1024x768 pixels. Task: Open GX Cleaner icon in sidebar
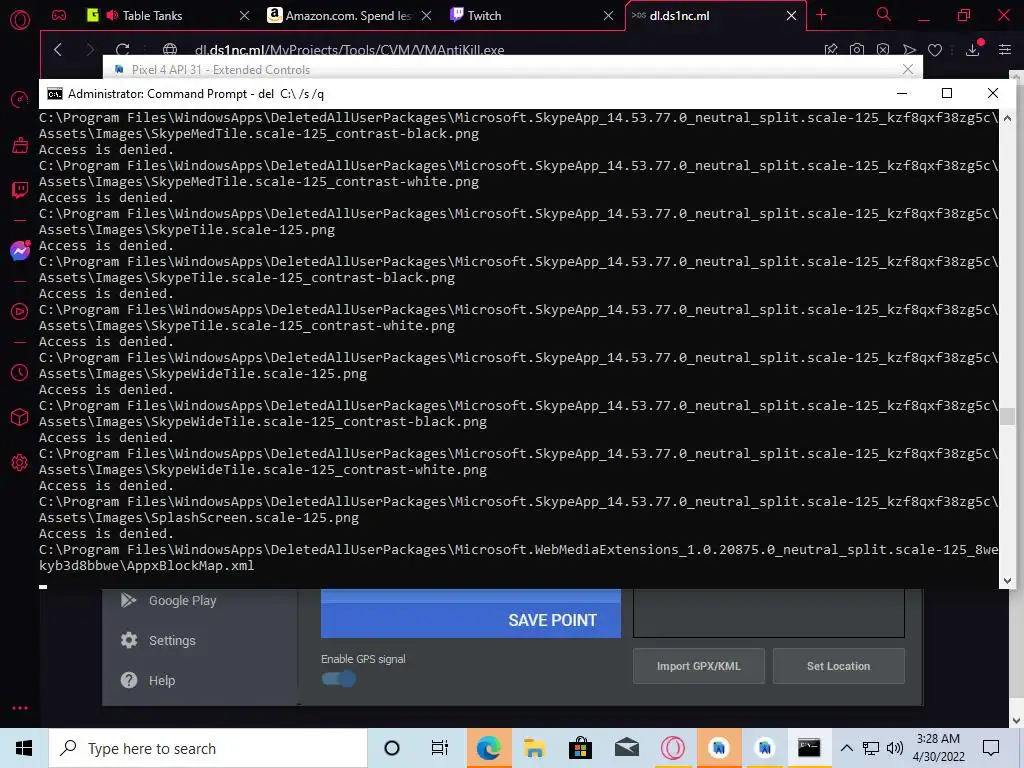tap(20, 145)
